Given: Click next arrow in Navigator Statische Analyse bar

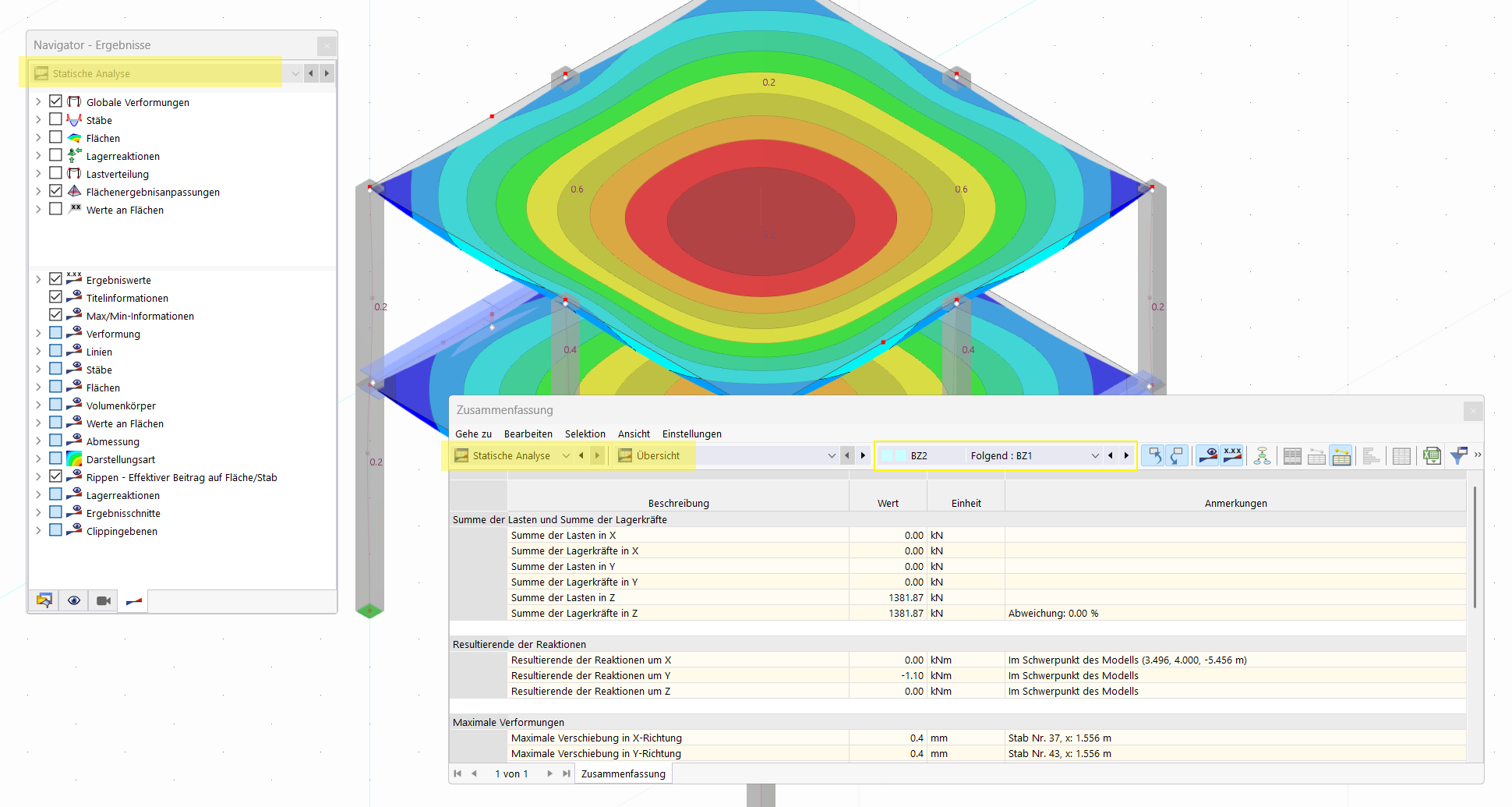Looking at the screenshot, I should coord(327,73).
